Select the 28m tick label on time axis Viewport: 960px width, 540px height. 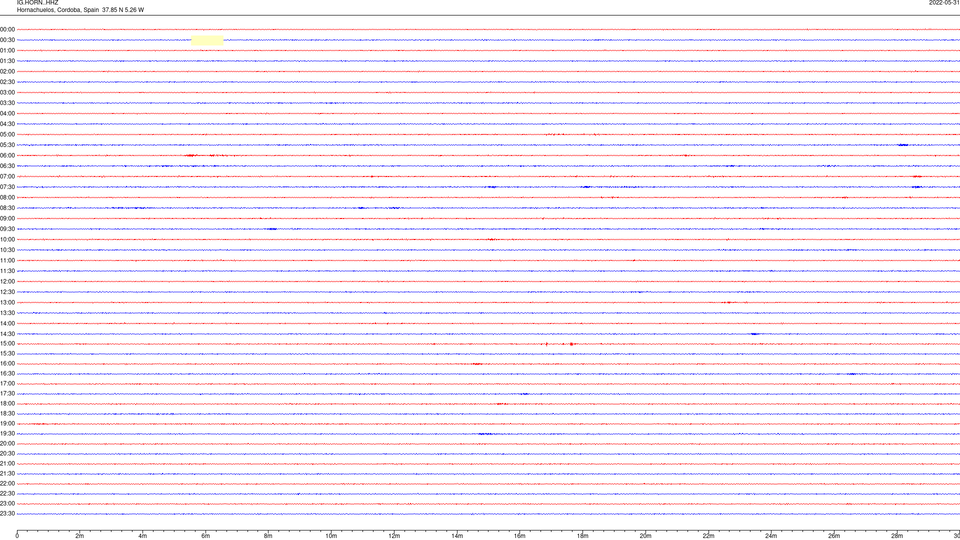pyautogui.click(x=897, y=536)
